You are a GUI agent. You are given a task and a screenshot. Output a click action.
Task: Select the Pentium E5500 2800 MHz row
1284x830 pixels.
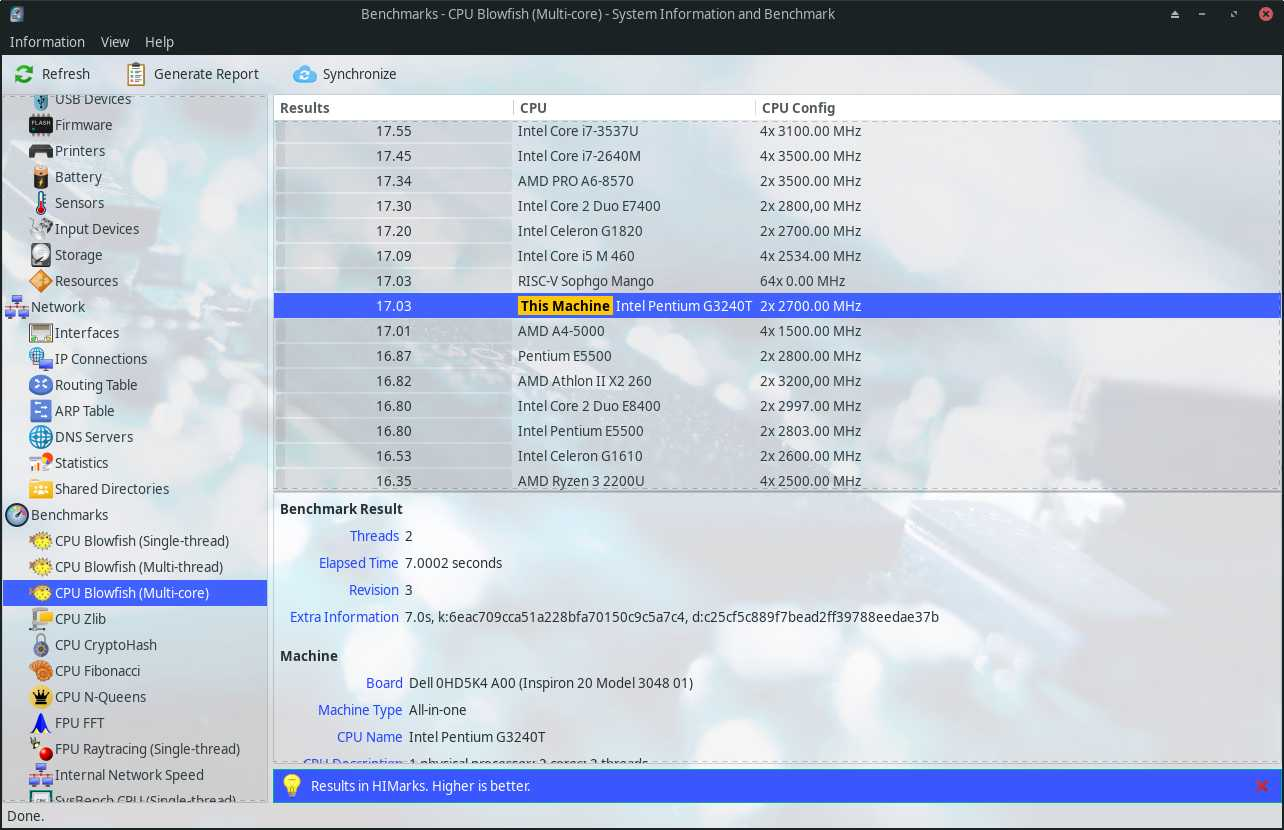tap(777, 356)
